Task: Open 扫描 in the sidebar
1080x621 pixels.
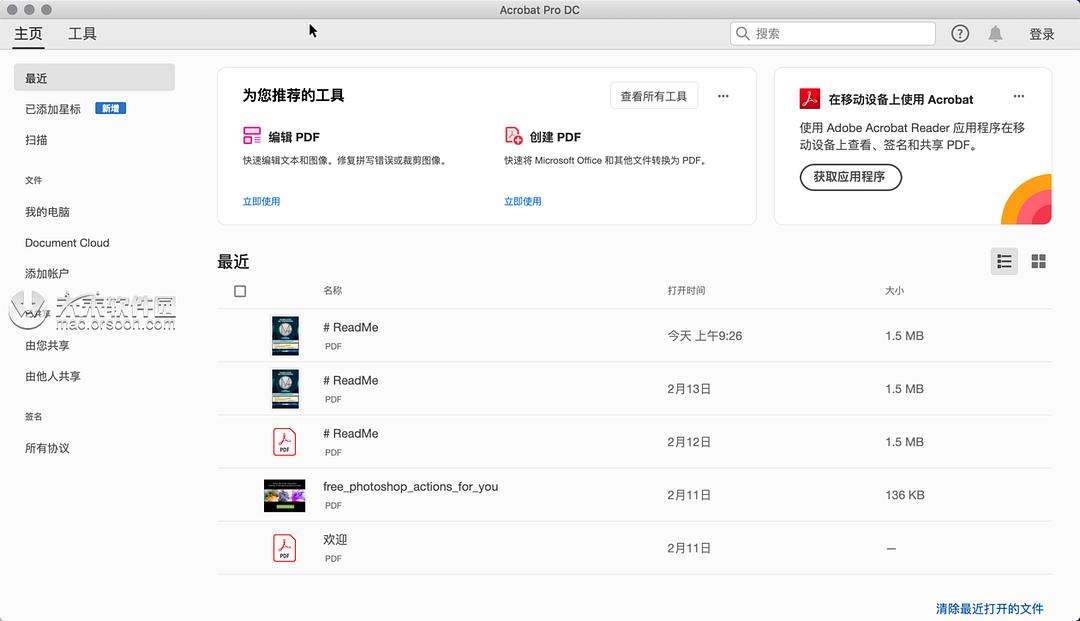Action: pyautogui.click(x=36, y=140)
